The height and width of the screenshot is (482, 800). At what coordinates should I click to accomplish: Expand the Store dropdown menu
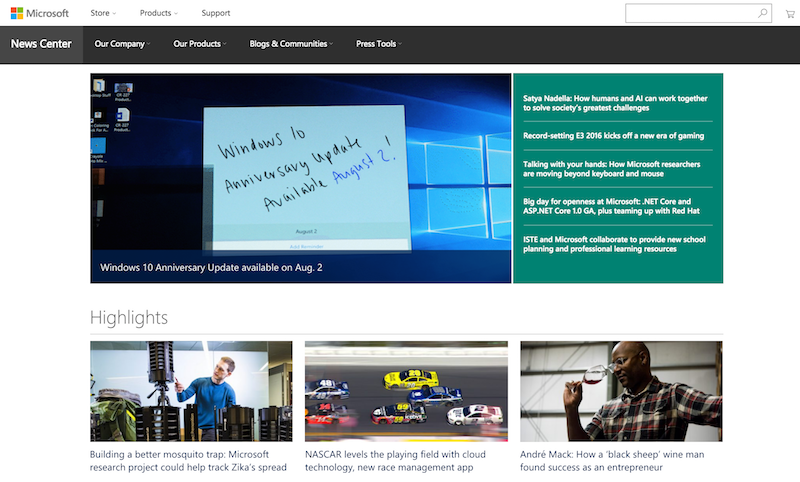[103, 13]
